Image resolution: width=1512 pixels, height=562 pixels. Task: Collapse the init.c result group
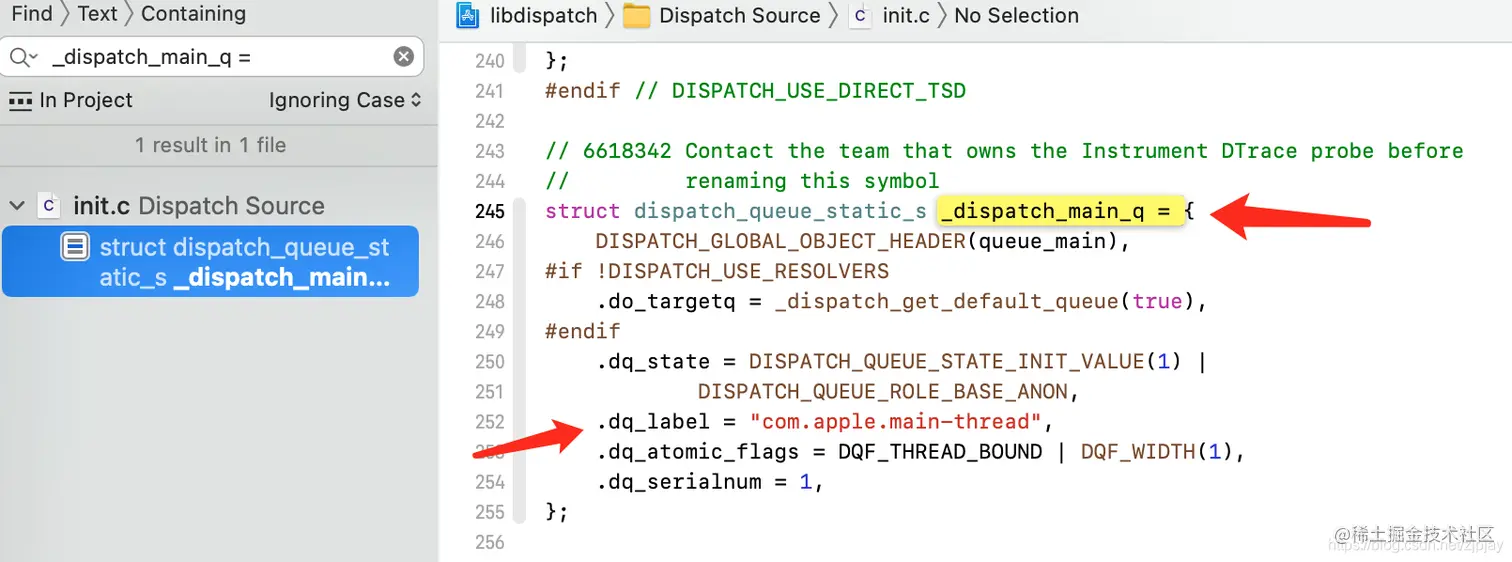click(x=17, y=206)
